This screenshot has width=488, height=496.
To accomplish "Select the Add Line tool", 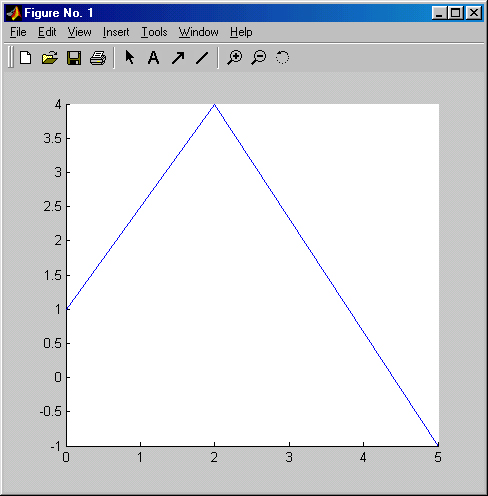I will tap(202, 58).
